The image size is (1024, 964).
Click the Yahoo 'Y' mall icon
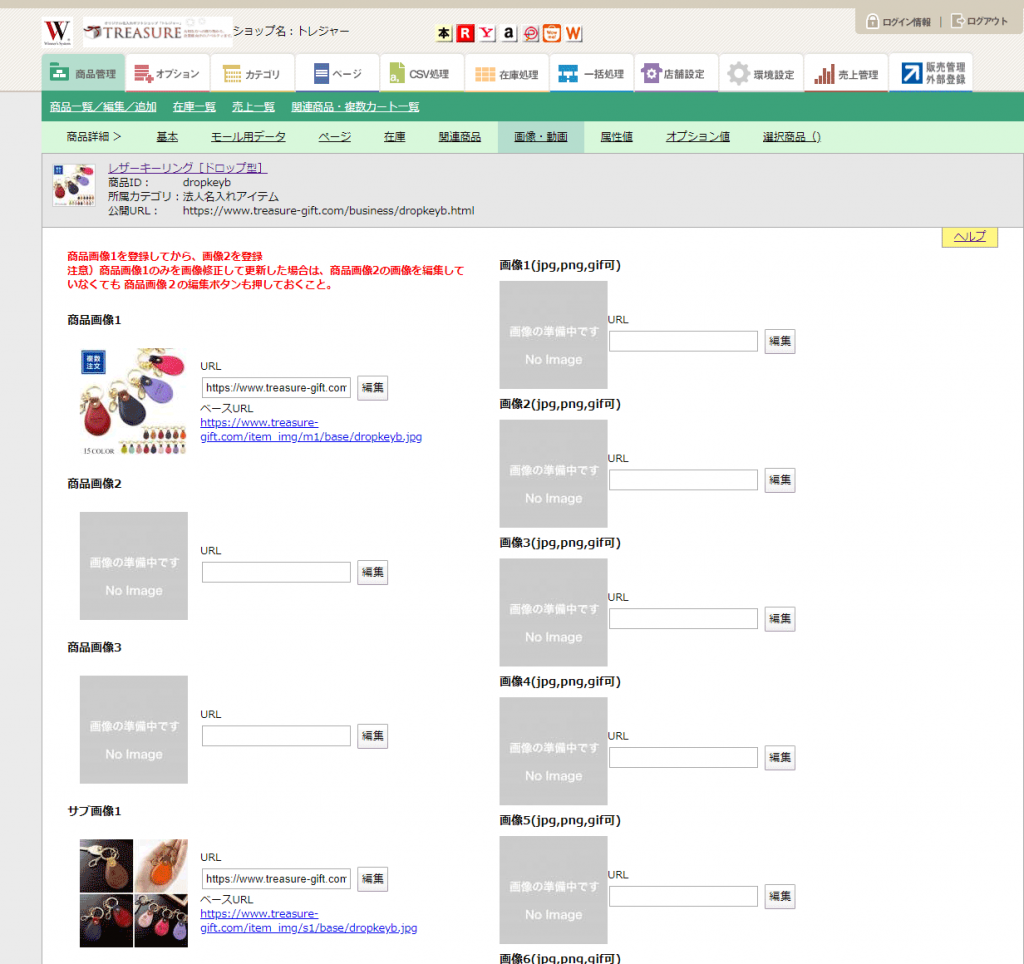(x=487, y=34)
